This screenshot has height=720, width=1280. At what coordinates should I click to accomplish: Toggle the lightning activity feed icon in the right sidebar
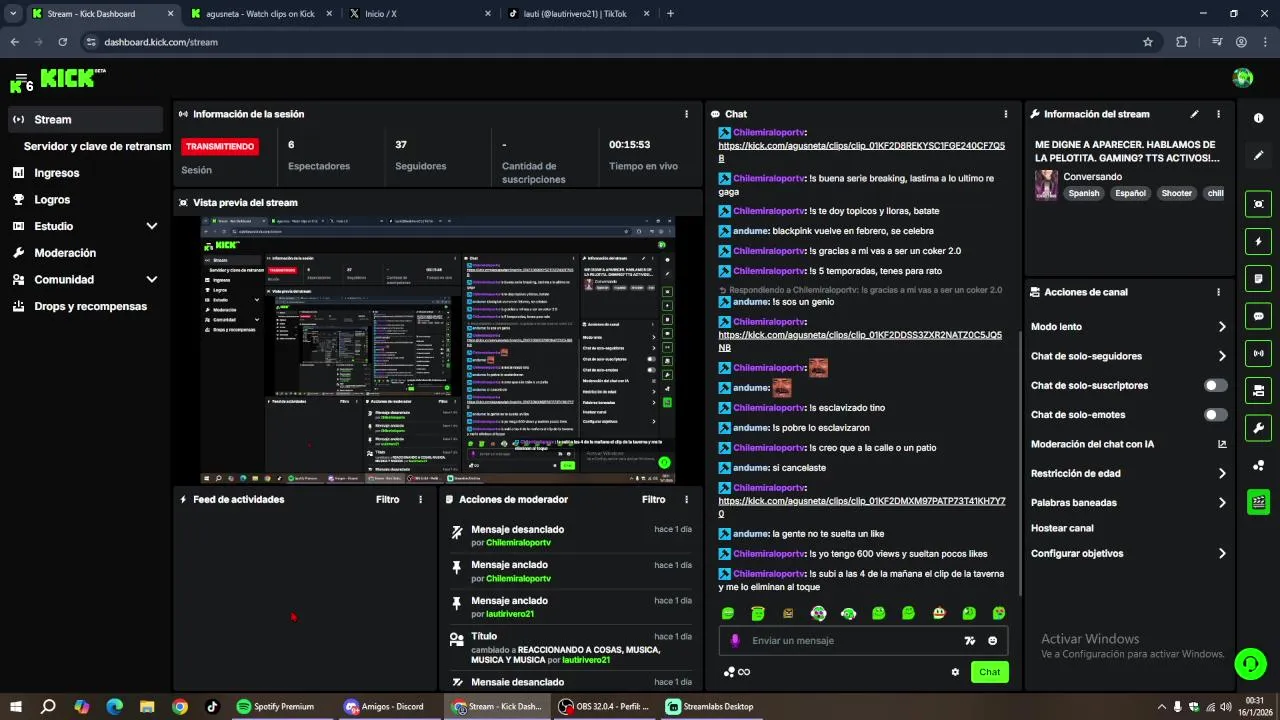(1258, 241)
